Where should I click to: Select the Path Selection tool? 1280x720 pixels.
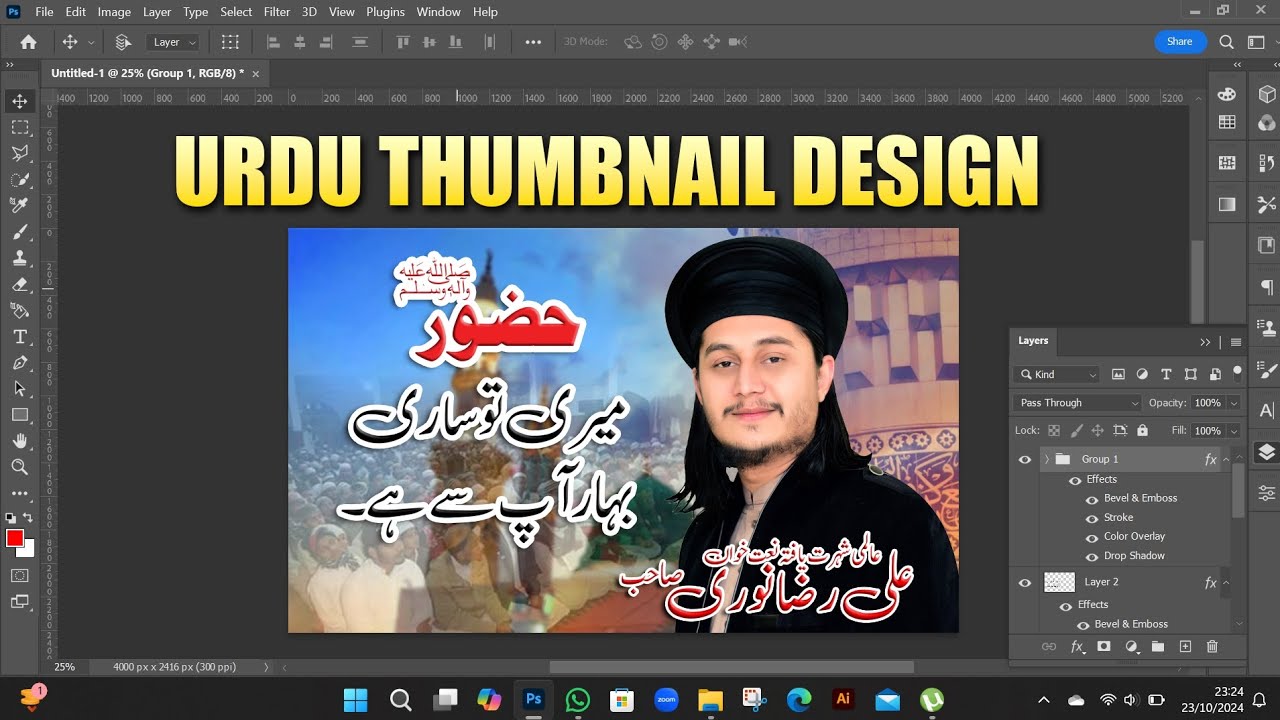point(19,388)
